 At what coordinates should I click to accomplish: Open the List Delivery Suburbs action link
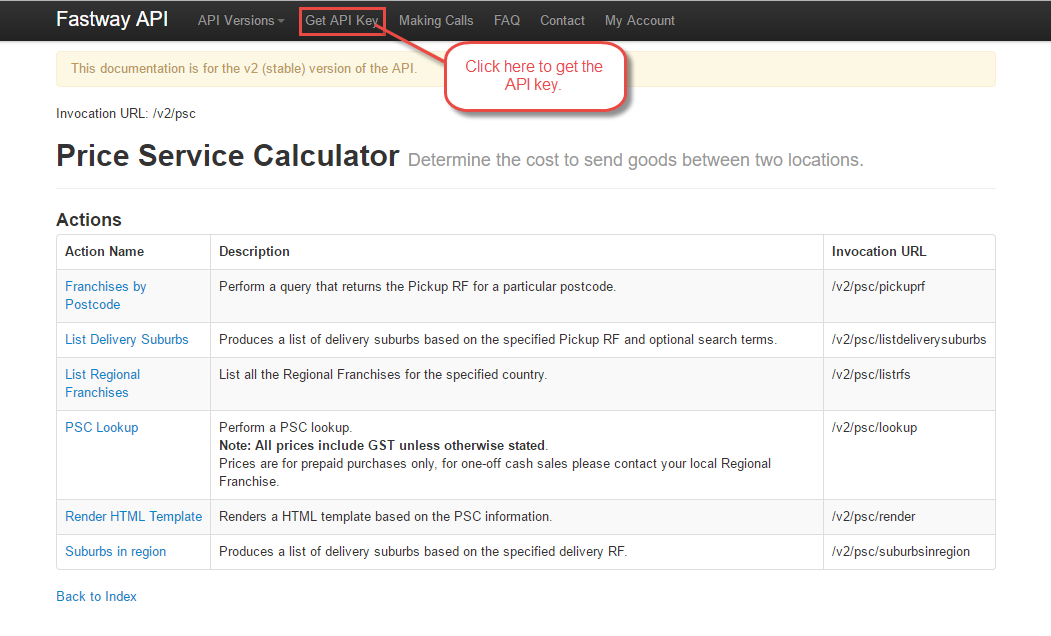(x=127, y=339)
